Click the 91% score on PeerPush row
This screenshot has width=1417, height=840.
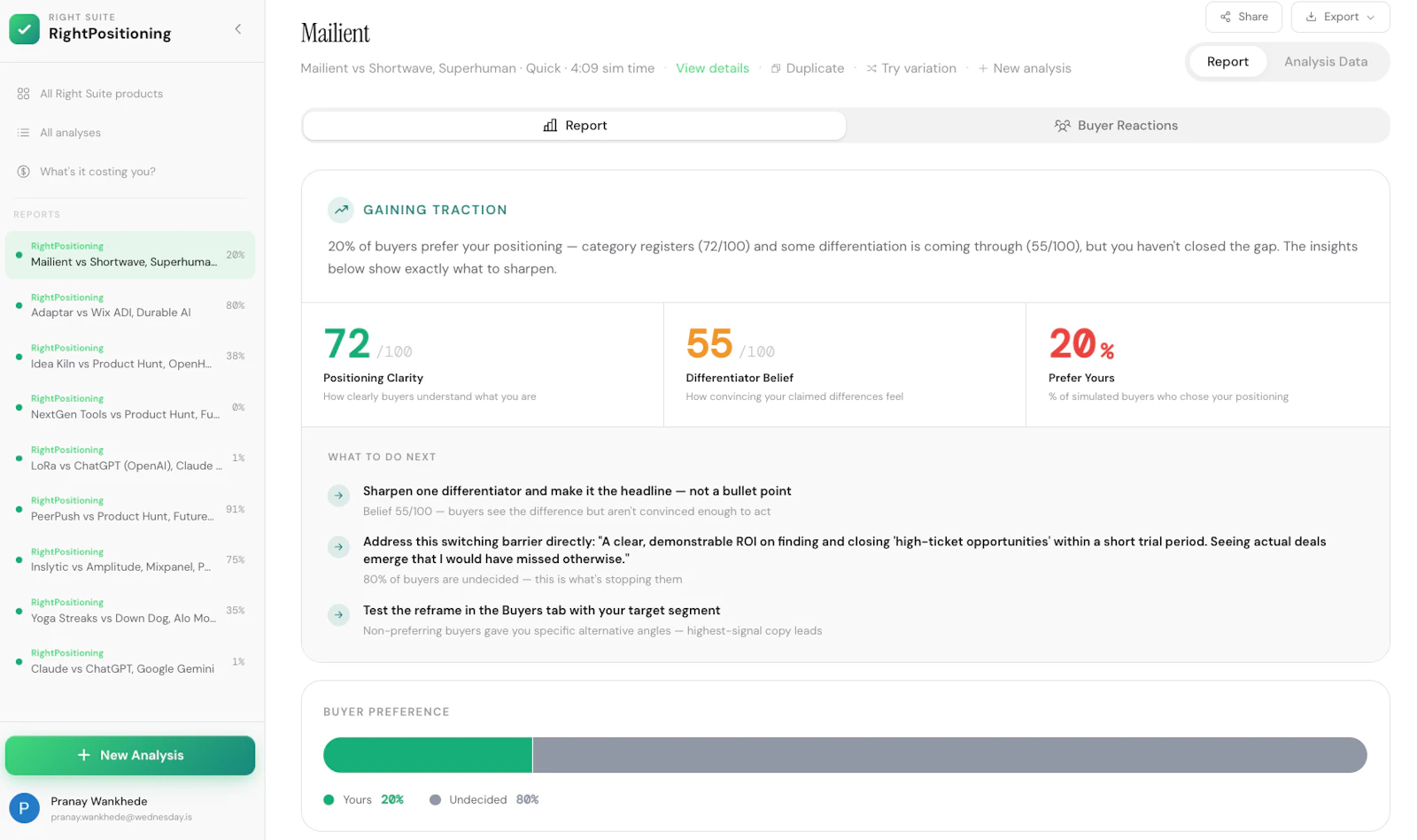(x=236, y=509)
